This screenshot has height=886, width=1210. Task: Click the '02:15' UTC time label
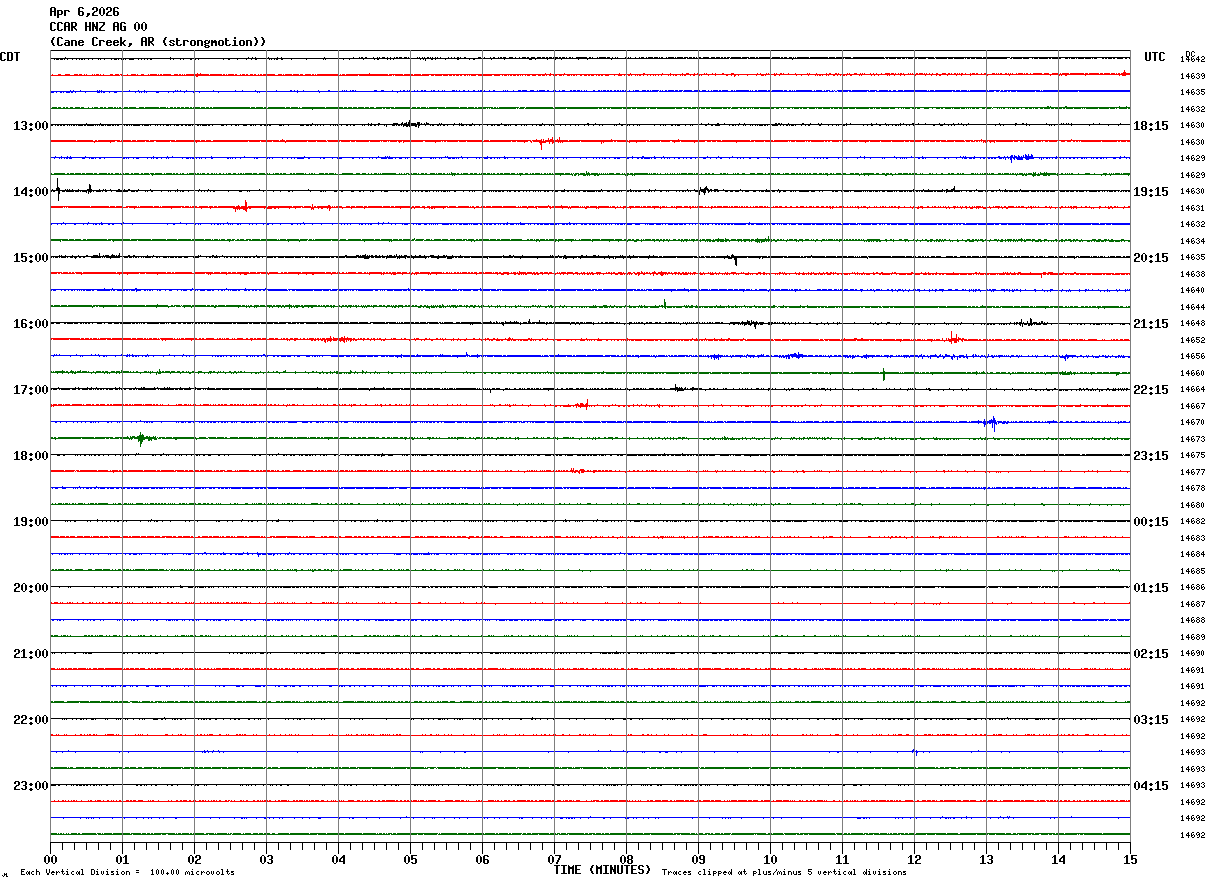coord(1151,653)
